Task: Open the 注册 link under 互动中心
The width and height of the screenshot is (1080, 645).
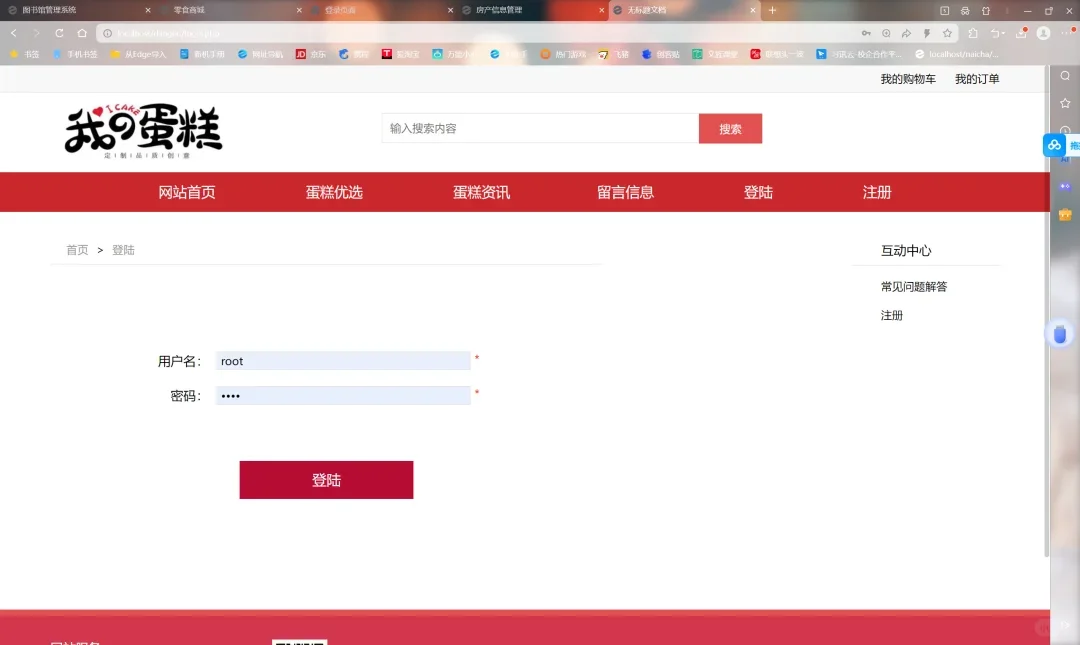Action: pos(889,315)
